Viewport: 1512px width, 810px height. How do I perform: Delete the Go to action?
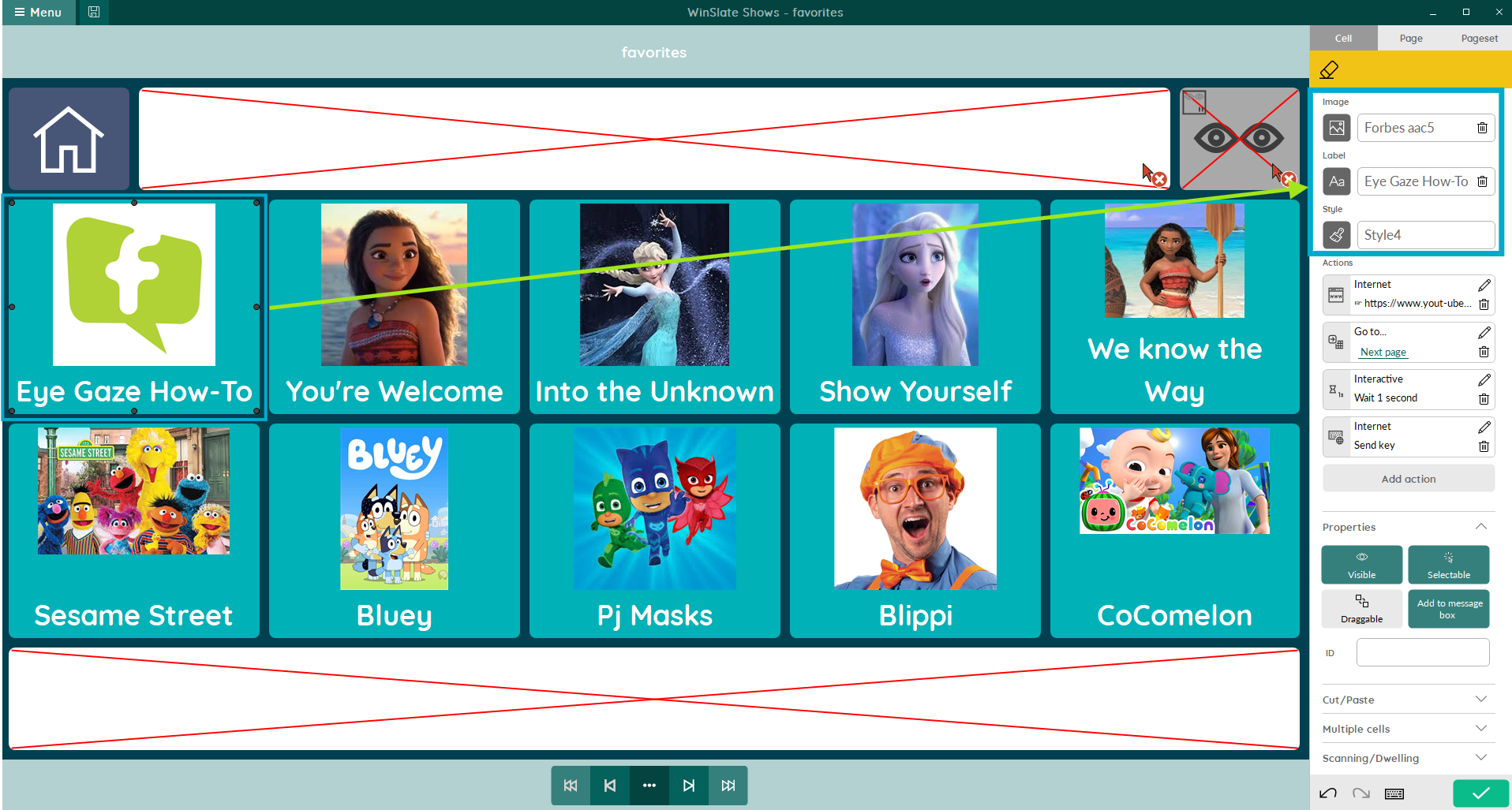(x=1484, y=352)
